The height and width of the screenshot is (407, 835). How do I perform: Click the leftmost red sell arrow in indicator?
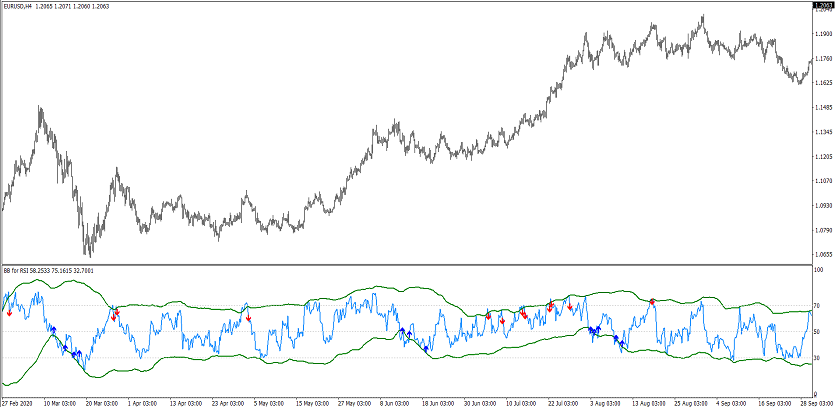tap(9, 312)
